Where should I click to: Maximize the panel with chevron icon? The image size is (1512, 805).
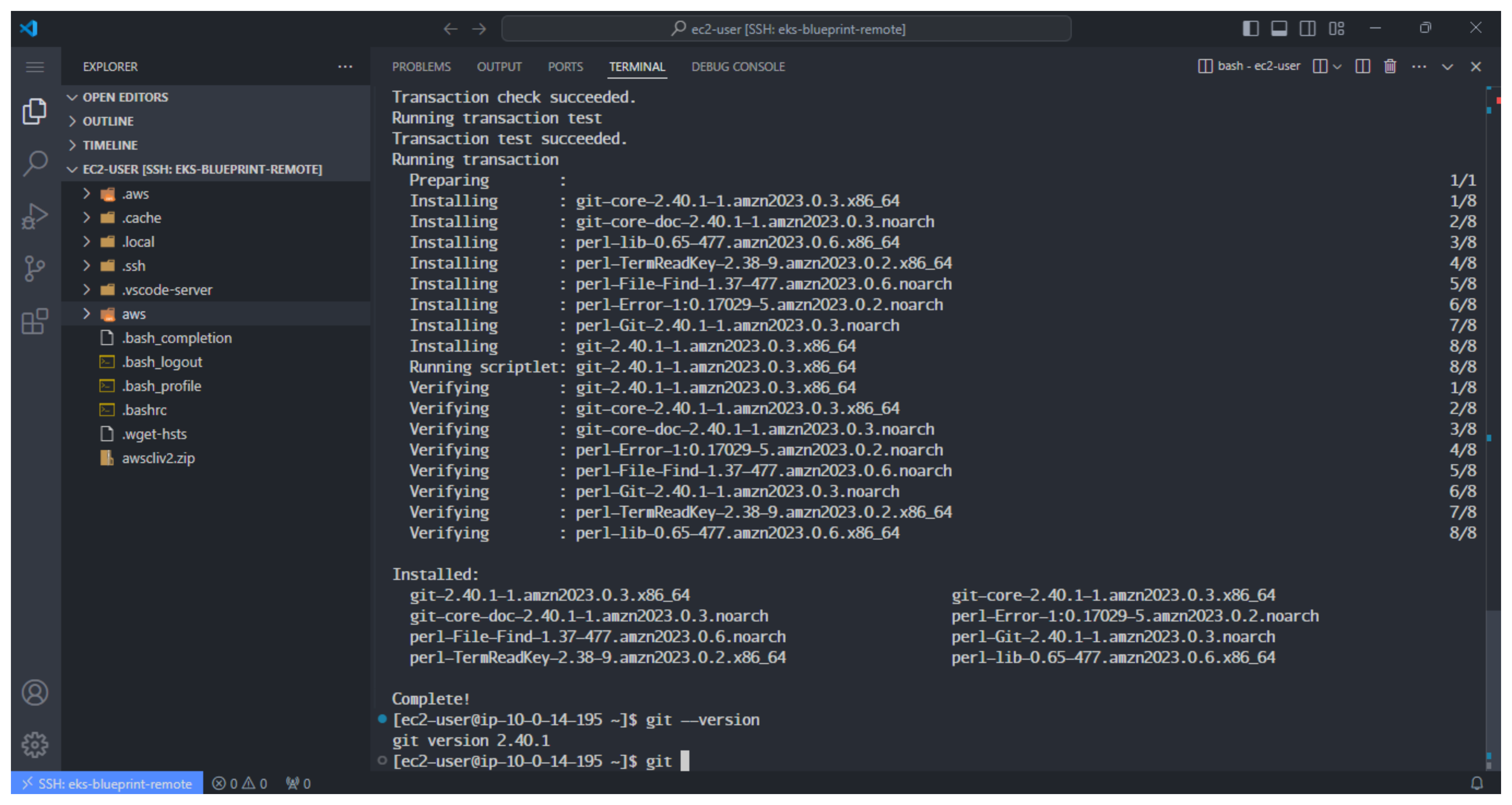1448,67
